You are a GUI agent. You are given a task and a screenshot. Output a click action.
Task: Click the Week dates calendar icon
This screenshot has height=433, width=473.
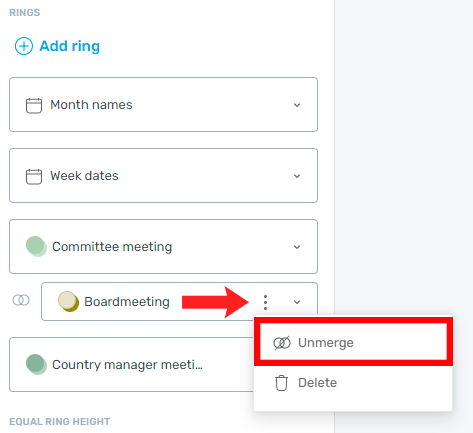[x=34, y=176]
